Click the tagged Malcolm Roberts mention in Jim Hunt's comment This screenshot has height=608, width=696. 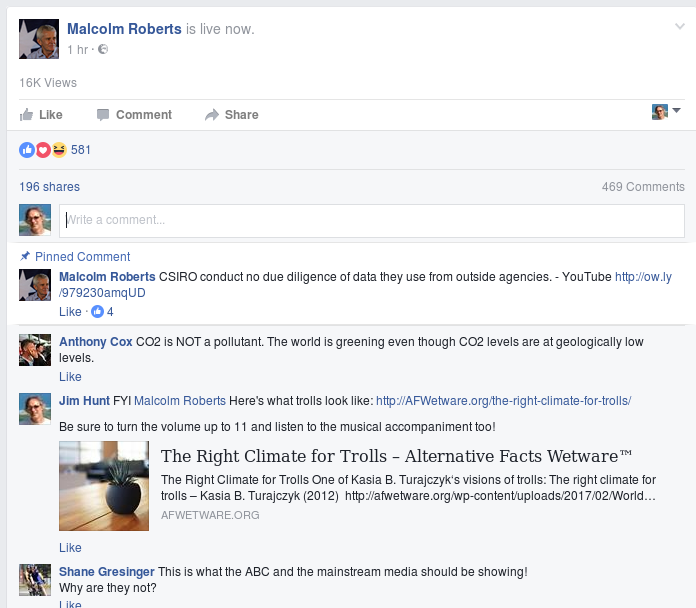pyautogui.click(x=180, y=401)
